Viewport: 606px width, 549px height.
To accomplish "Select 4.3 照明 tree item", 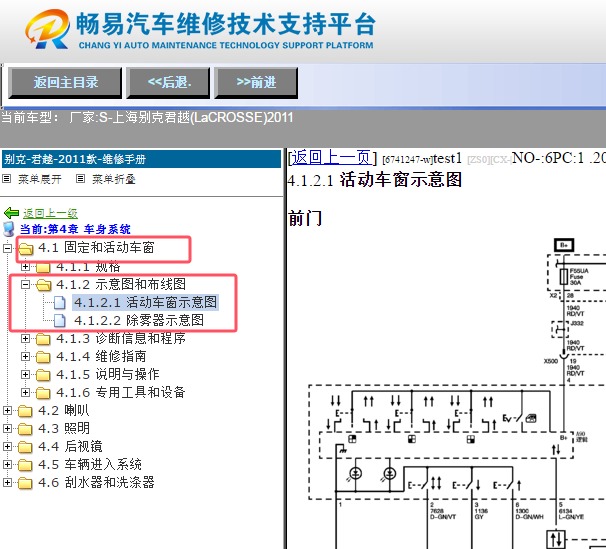I will (64, 428).
